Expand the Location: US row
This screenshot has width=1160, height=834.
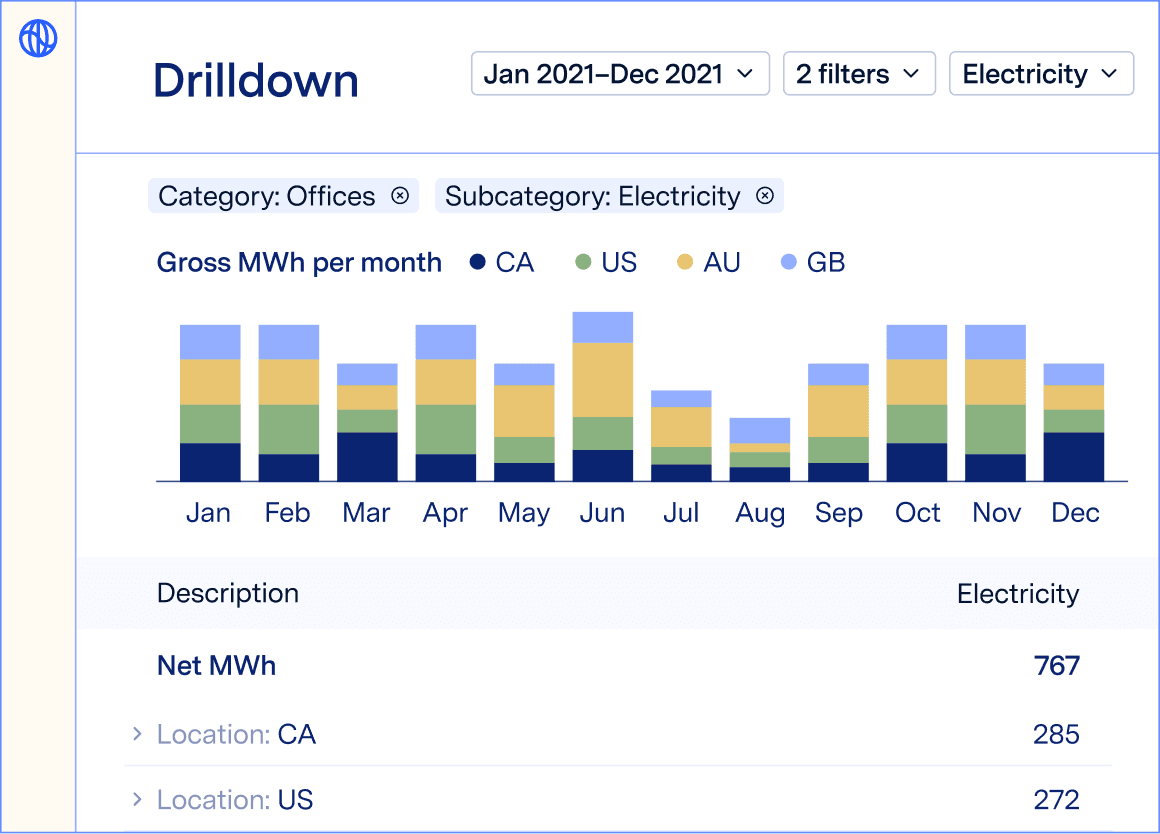137,800
